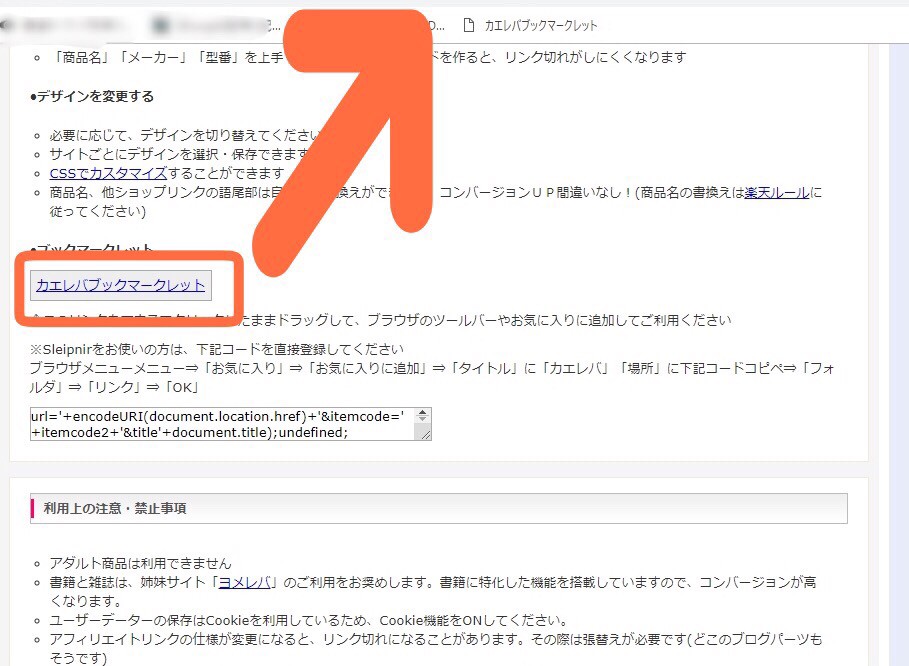Click the アフィリエイトリンクの仕様 bullet text
Image resolution: width=909 pixels, height=666 pixels.
435,649
